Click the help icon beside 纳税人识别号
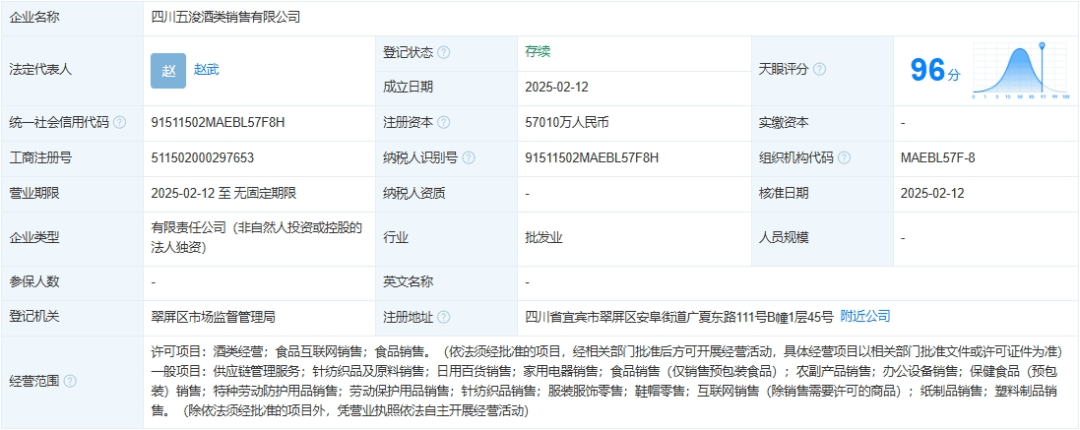 coord(468,158)
